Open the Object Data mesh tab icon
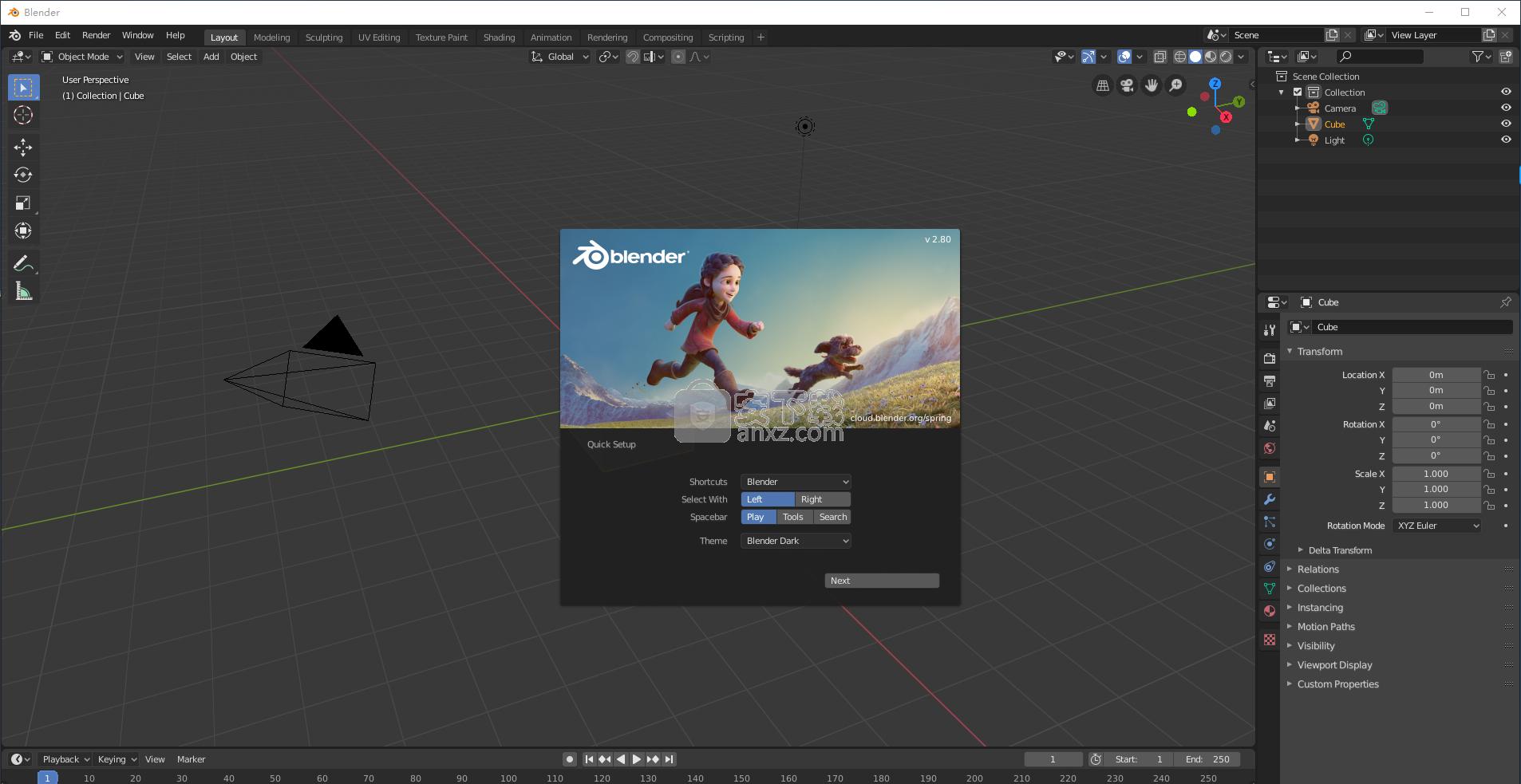 tap(1270, 589)
